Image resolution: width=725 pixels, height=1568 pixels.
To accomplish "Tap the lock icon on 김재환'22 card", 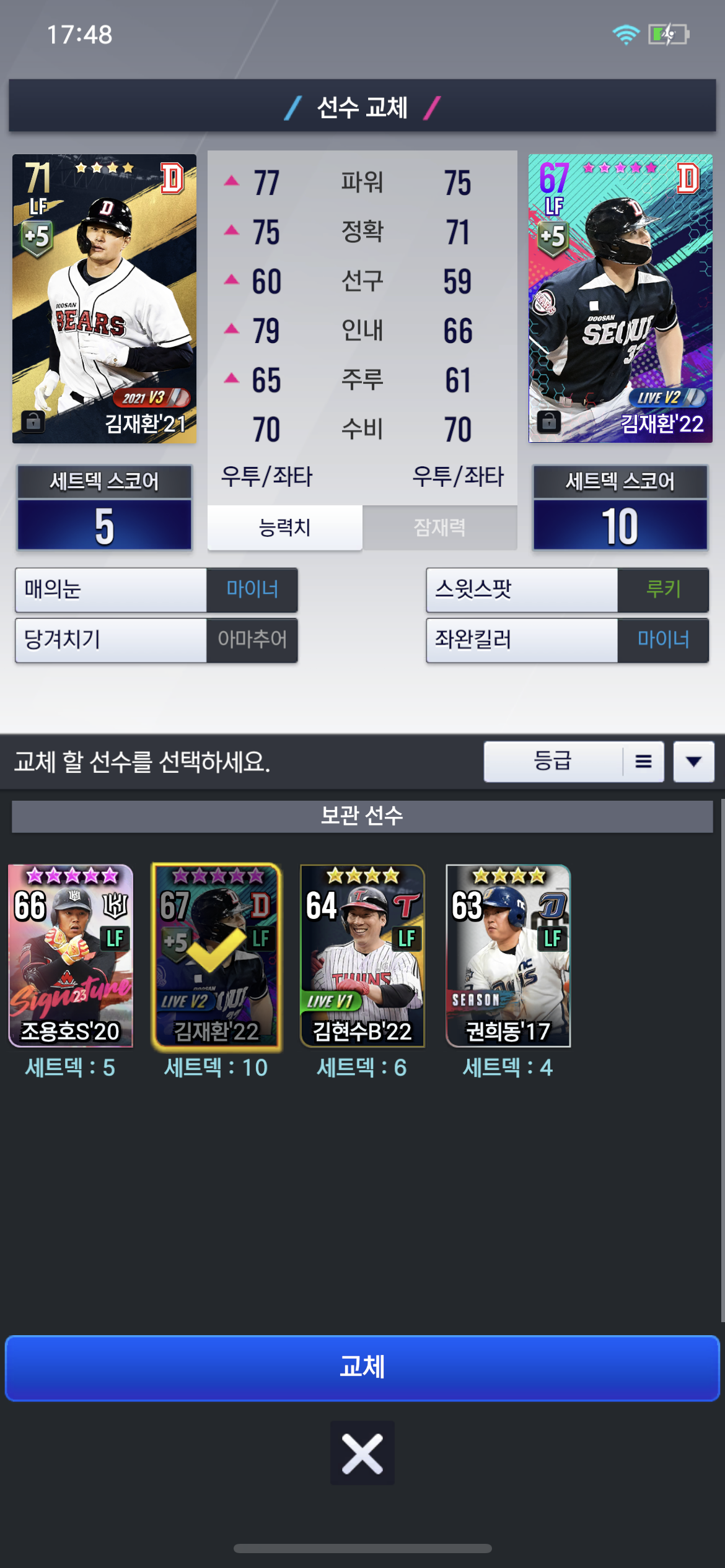I will point(548,421).
